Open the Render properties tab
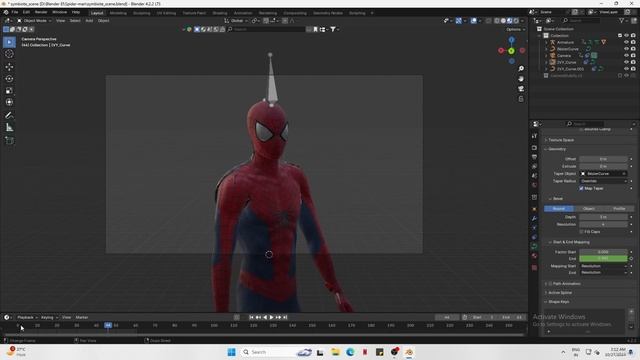The image size is (640, 360). (534, 147)
